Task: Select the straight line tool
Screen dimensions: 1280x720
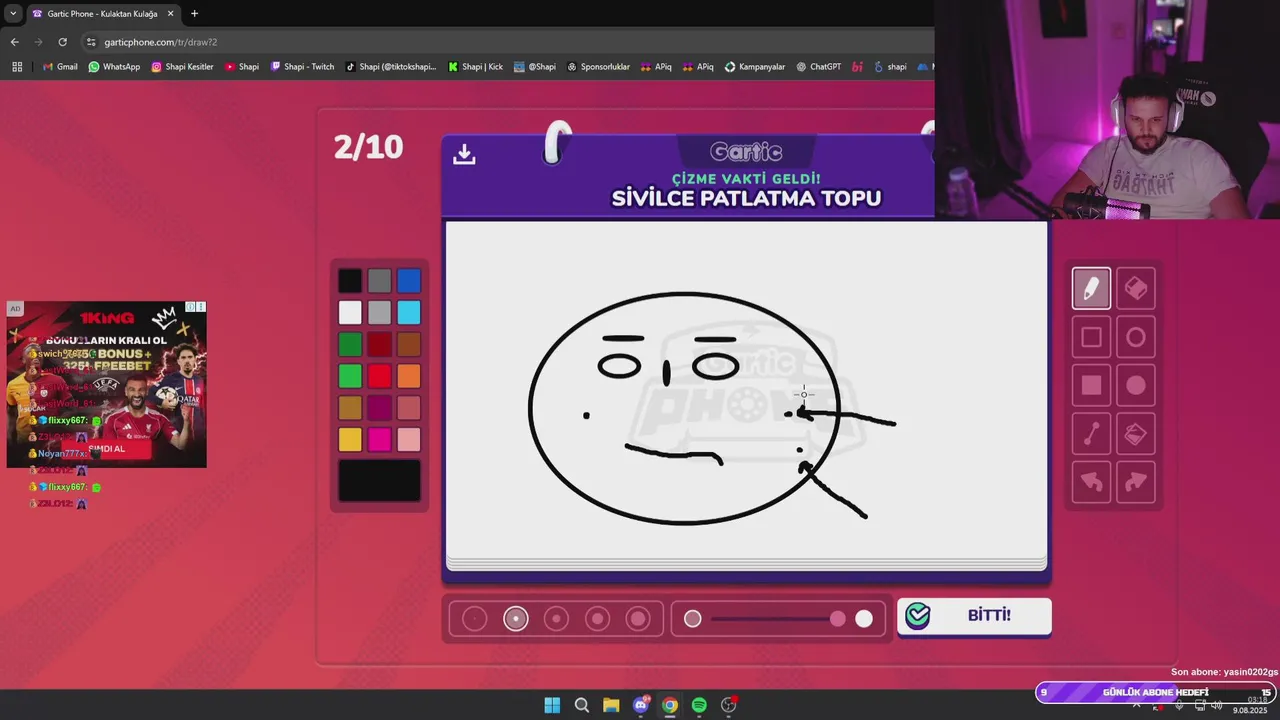Action: point(1091,434)
